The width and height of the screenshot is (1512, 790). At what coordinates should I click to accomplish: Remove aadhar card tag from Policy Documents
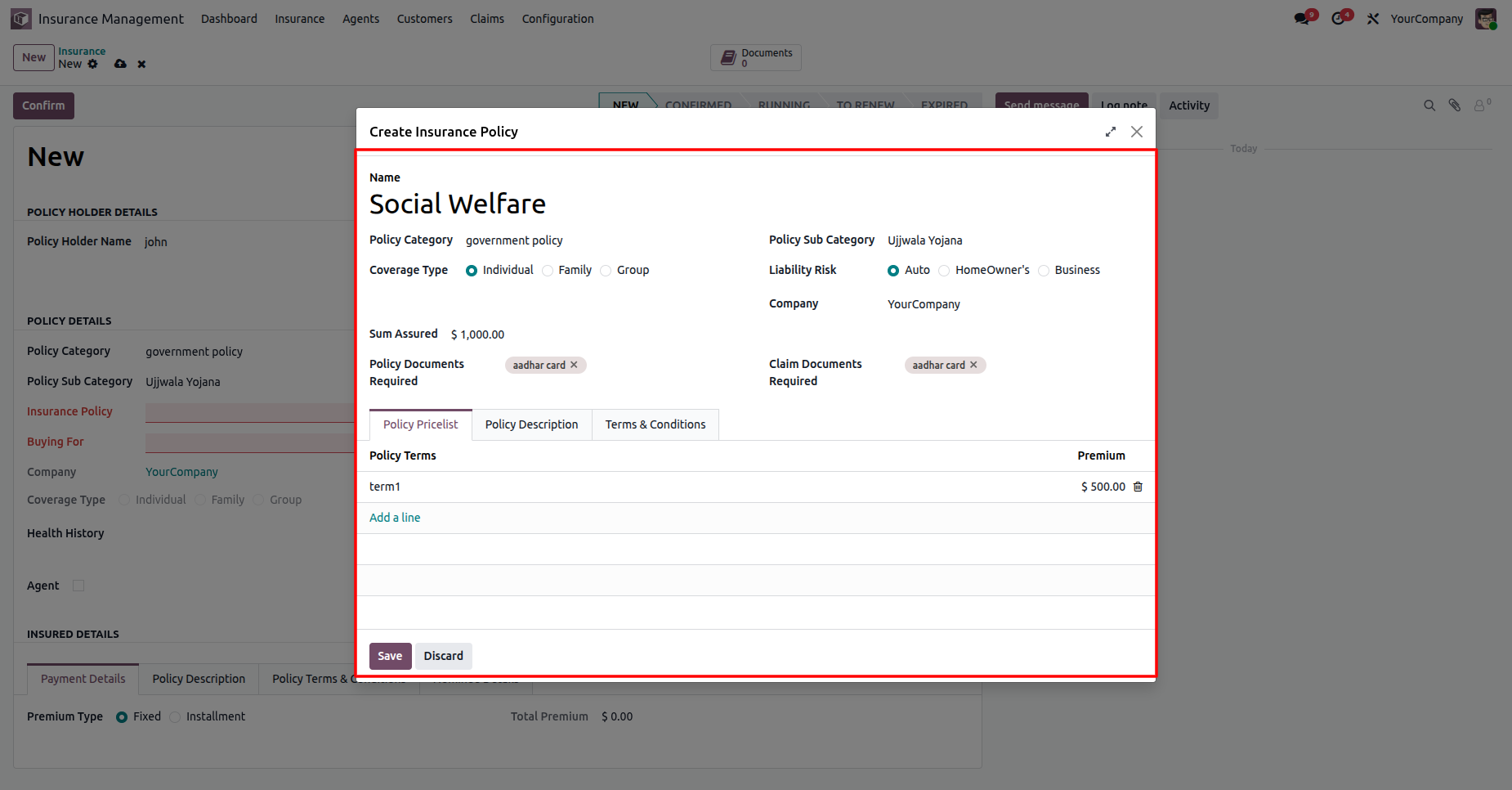[574, 365]
